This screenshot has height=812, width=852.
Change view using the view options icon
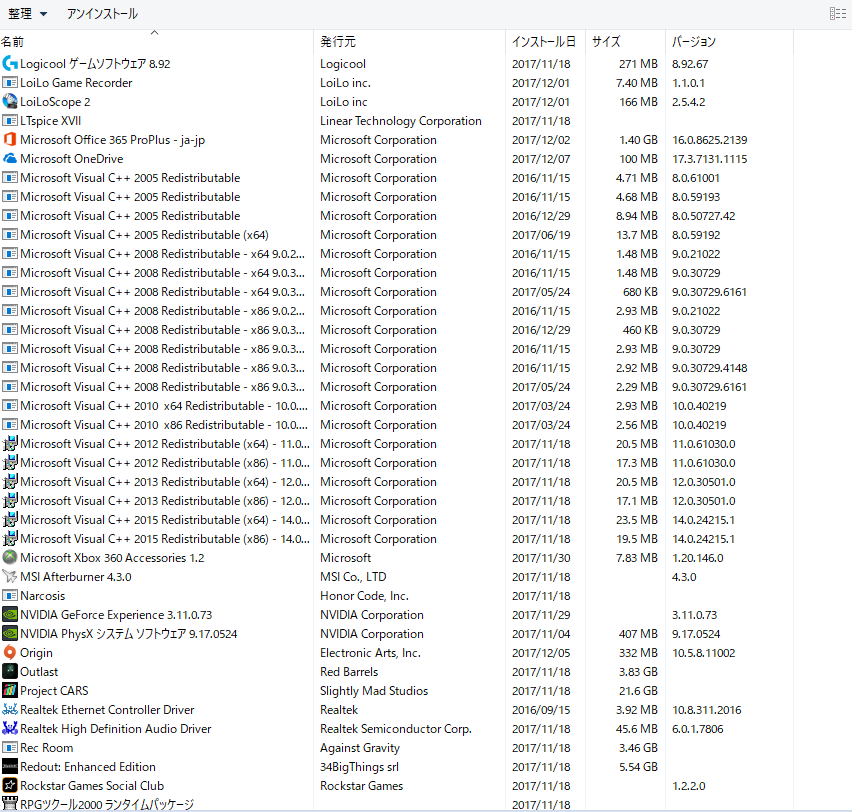pyautogui.click(x=837, y=14)
